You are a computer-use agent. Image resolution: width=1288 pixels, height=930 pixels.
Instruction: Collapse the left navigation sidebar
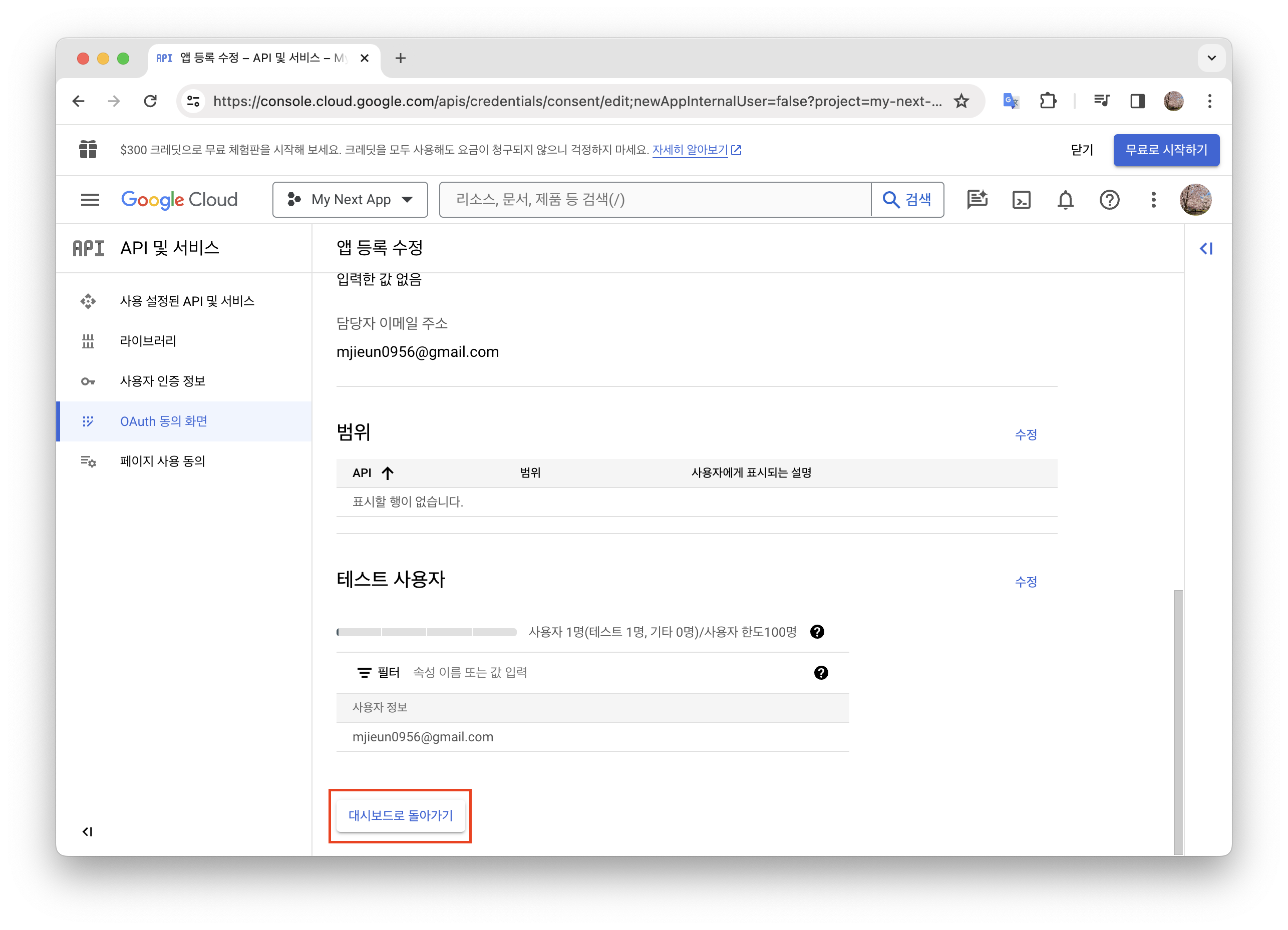click(88, 832)
